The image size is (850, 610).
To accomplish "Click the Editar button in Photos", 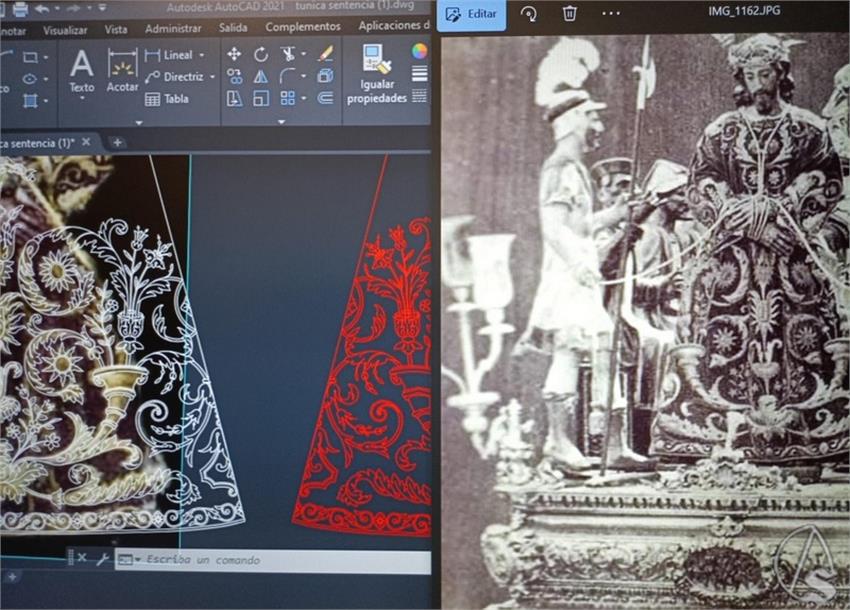I will [x=473, y=14].
